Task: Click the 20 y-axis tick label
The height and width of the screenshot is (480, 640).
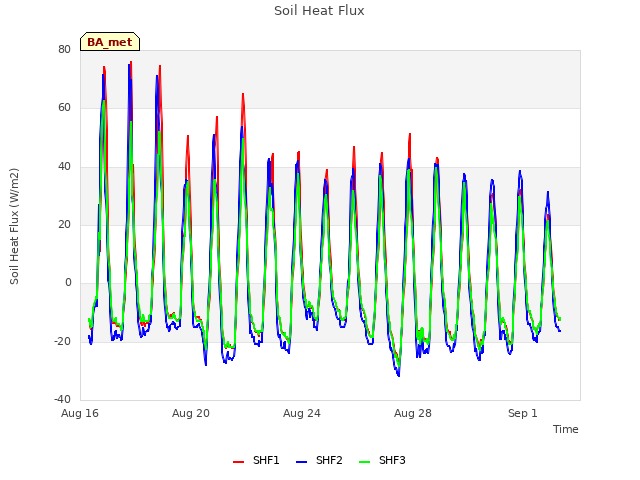Action: [64, 224]
